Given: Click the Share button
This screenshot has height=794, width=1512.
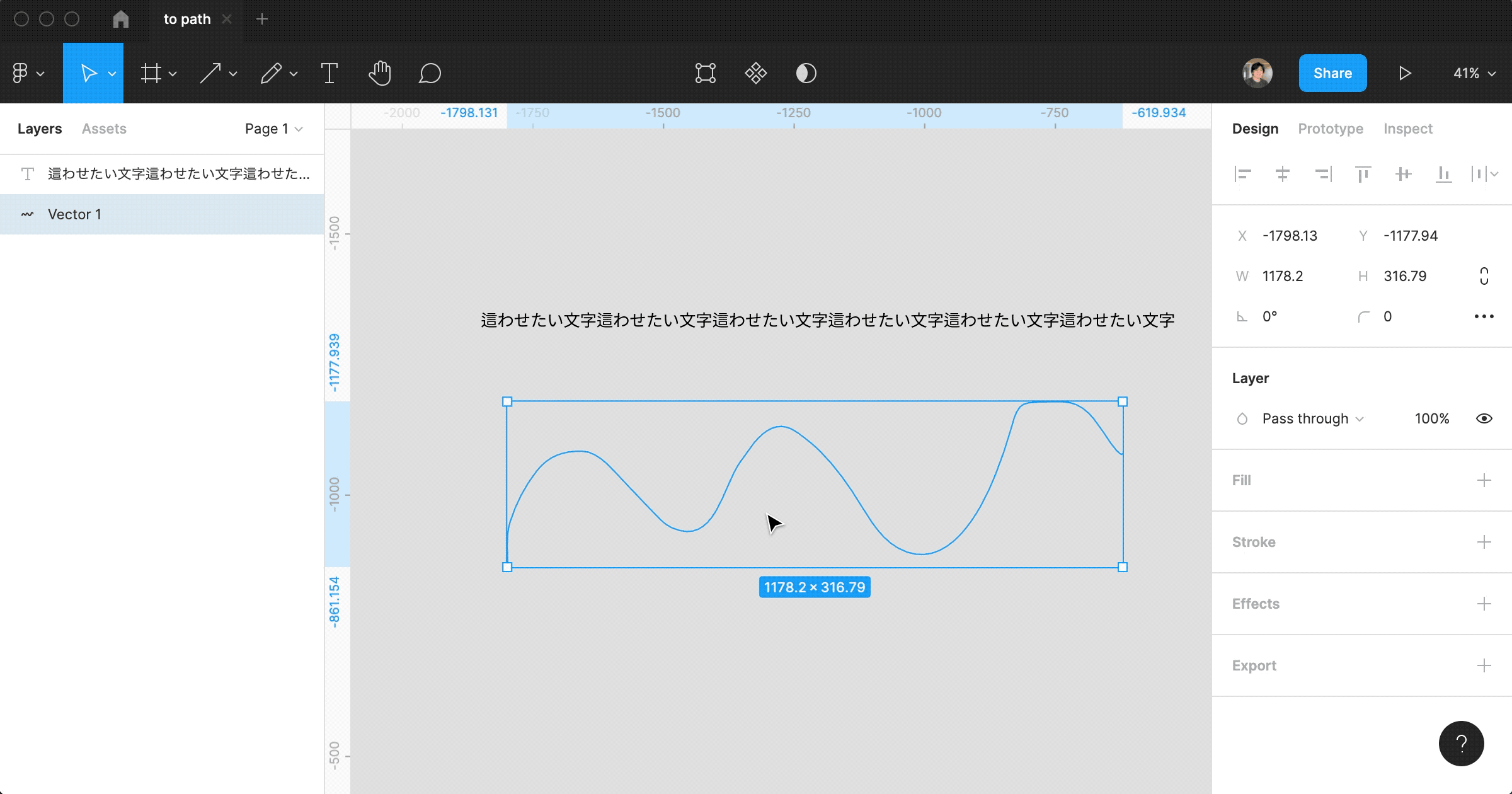Looking at the screenshot, I should 1332,73.
